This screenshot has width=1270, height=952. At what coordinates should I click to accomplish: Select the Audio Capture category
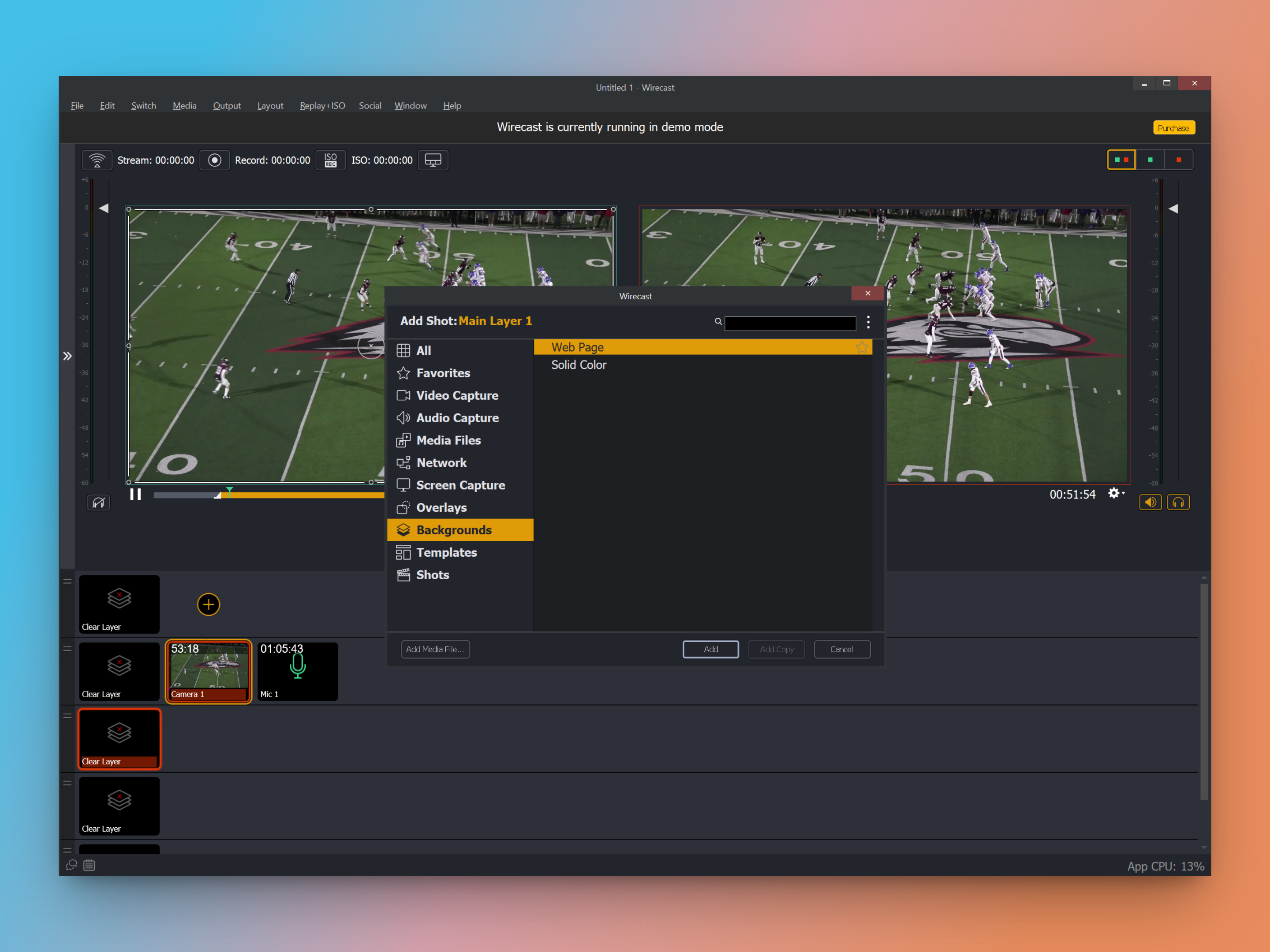click(x=460, y=418)
